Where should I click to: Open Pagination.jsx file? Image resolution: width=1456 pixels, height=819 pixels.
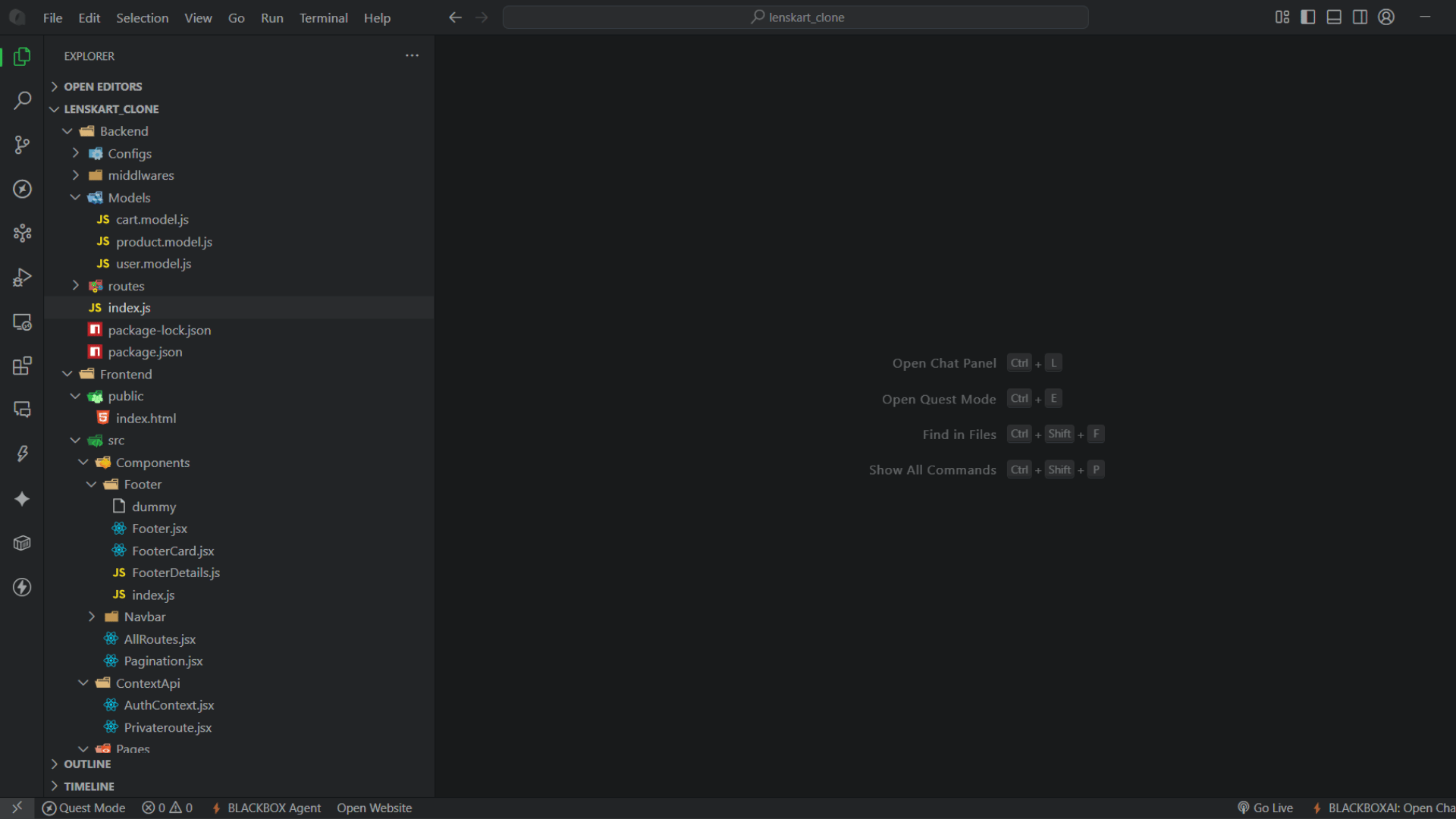click(163, 661)
